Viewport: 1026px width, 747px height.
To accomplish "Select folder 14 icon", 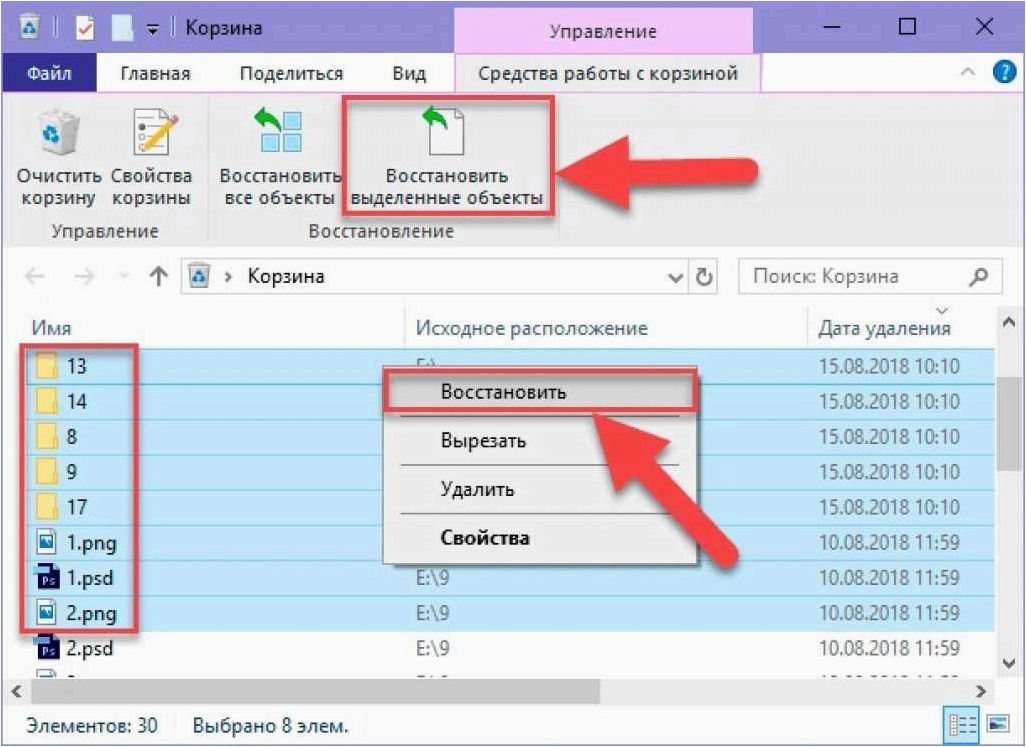I will 46,401.
